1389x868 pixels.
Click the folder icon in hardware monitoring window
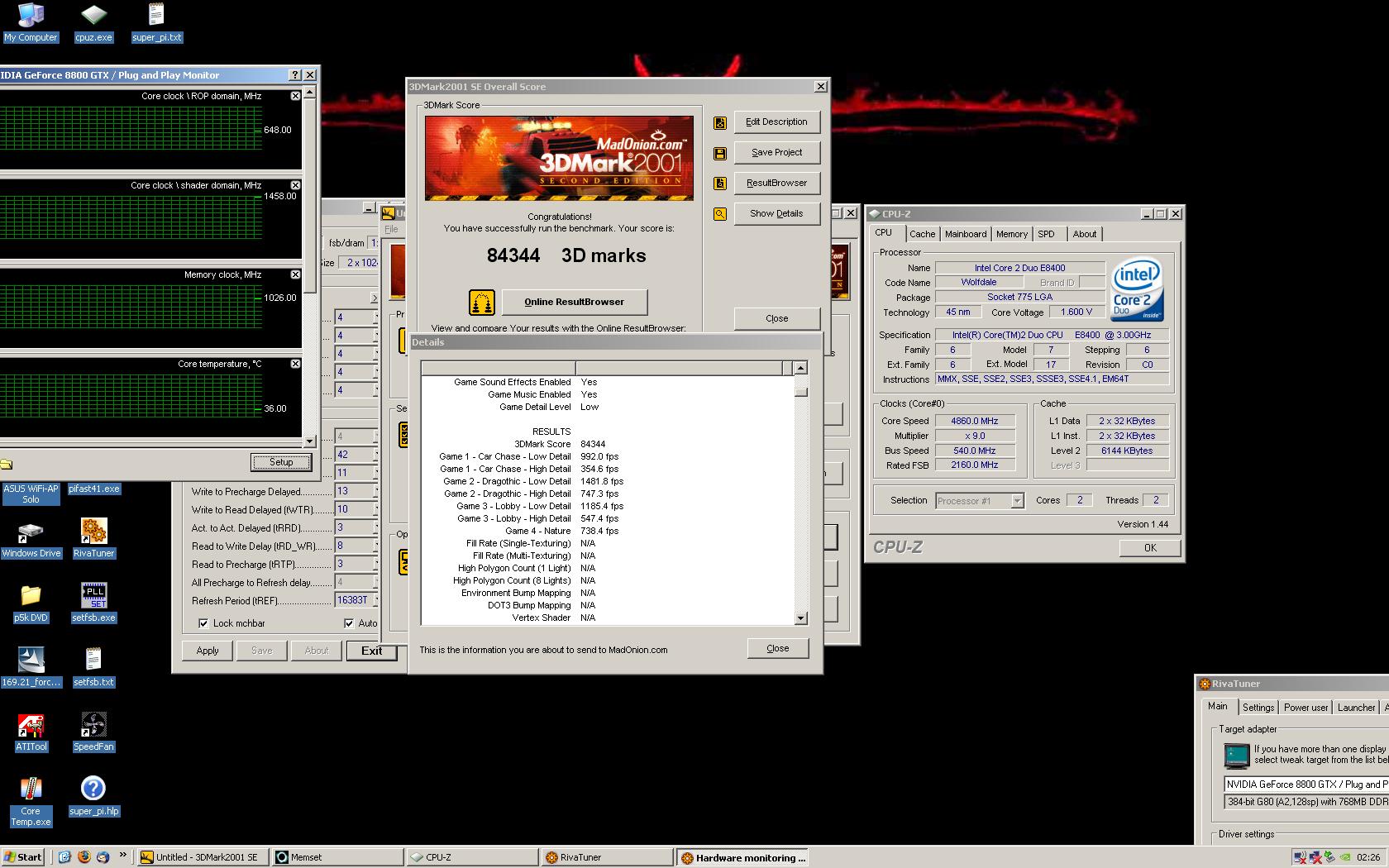tap(6, 464)
